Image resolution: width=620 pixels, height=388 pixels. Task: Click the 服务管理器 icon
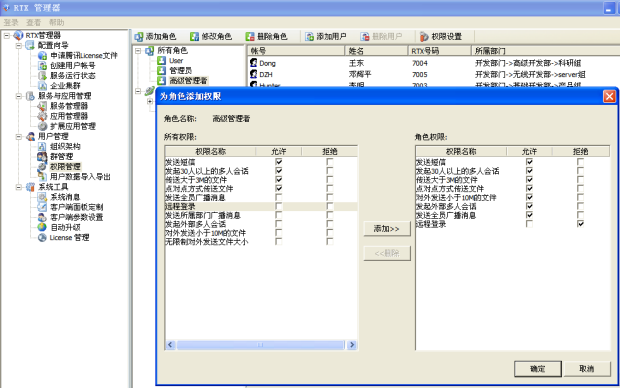click(42, 106)
